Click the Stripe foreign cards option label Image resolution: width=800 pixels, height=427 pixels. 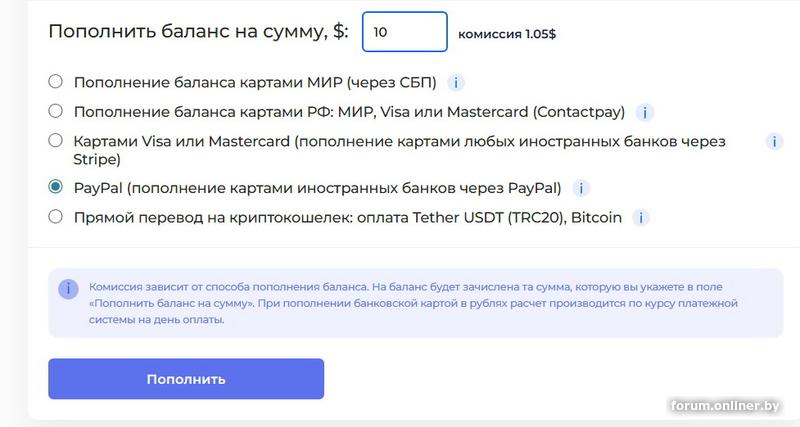pyautogui.click(x=400, y=150)
